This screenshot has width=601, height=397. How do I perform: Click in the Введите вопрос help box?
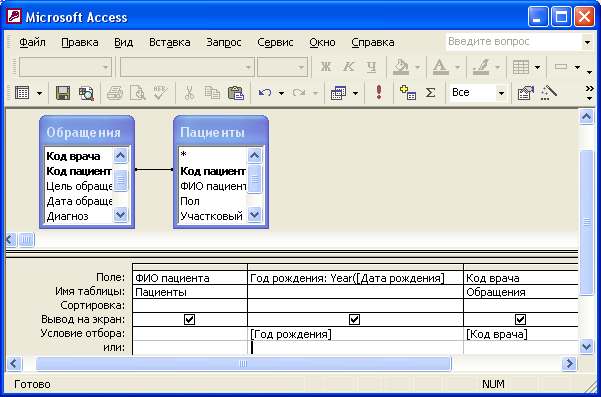tap(514, 42)
